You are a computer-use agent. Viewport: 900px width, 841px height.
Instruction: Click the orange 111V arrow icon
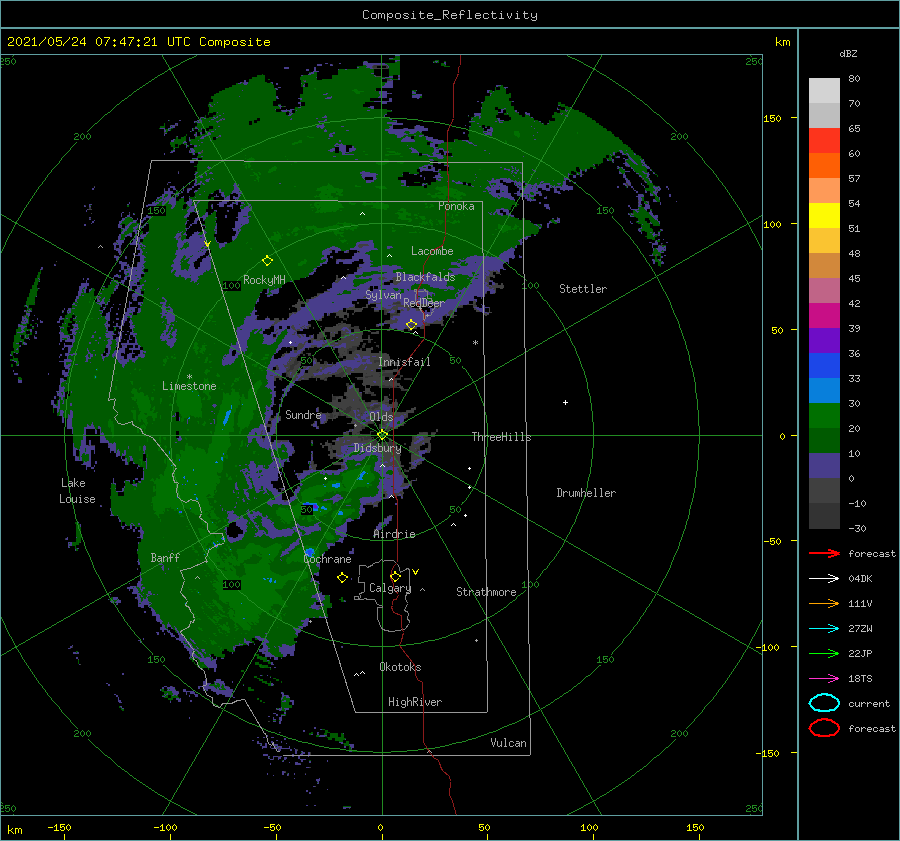(824, 603)
